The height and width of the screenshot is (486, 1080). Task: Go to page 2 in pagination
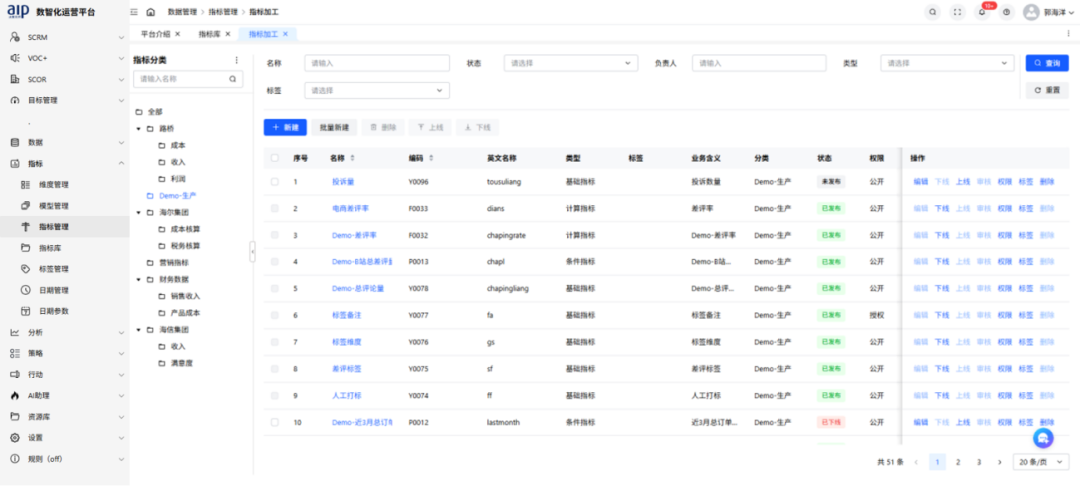tap(958, 462)
